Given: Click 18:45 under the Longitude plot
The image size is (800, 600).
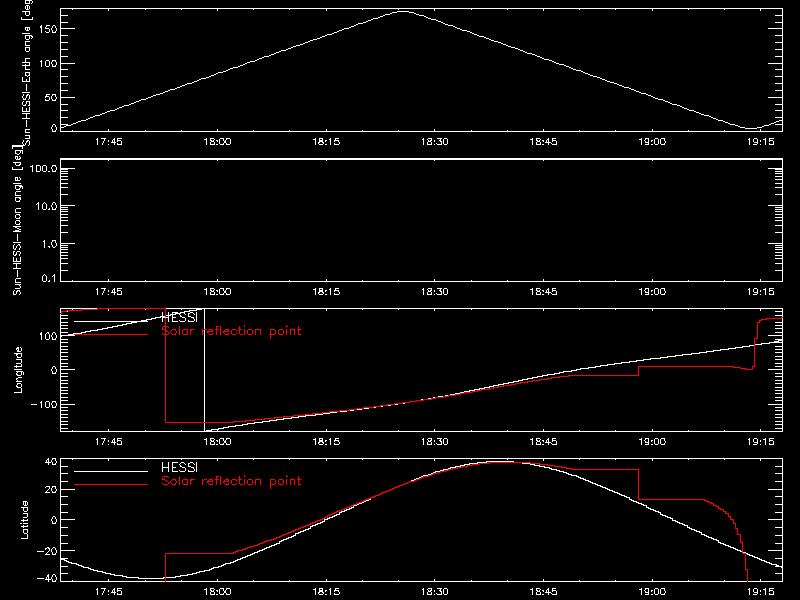Looking at the screenshot, I should [x=543, y=442].
